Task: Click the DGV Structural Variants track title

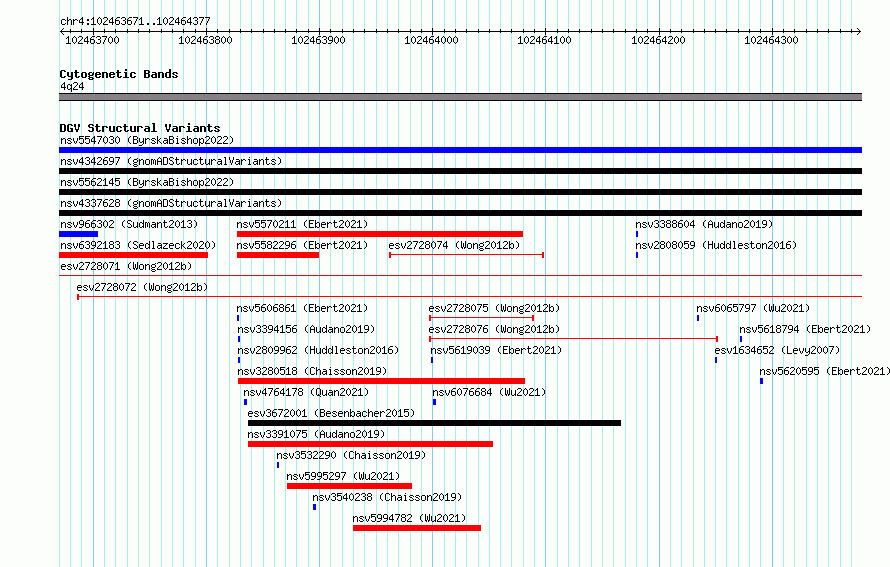Action: tap(140, 128)
